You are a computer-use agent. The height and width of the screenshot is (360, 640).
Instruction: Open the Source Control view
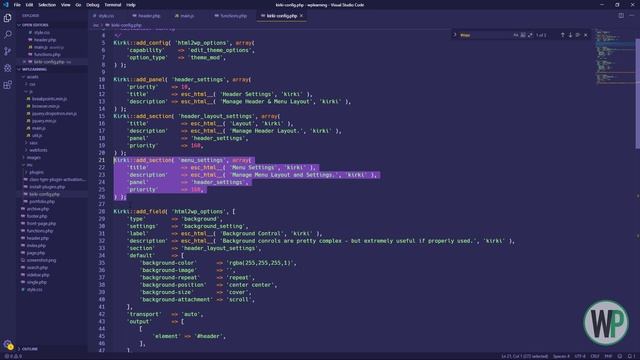8,51
